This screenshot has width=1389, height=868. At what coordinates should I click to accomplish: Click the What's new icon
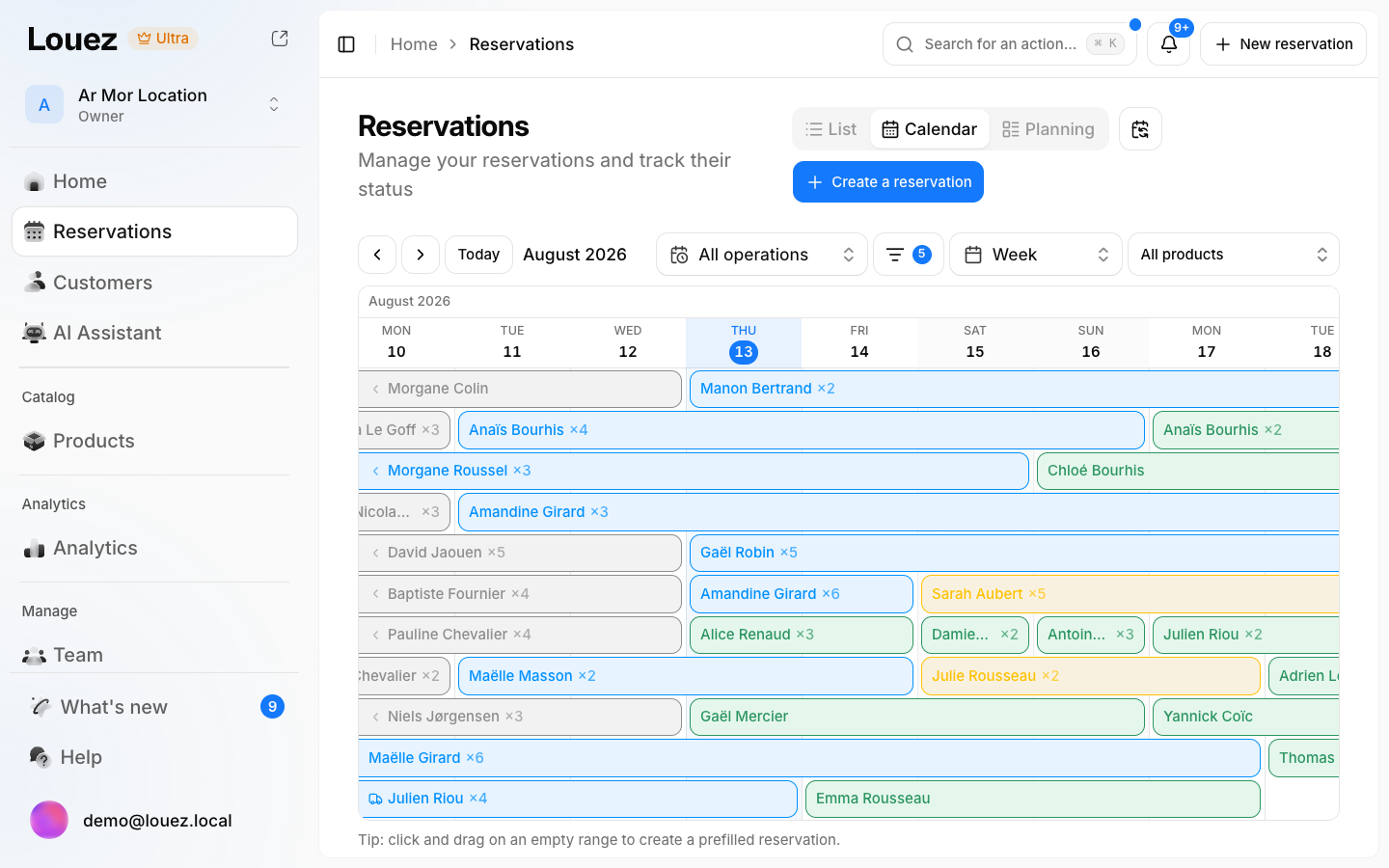pyautogui.click(x=41, y=707)
